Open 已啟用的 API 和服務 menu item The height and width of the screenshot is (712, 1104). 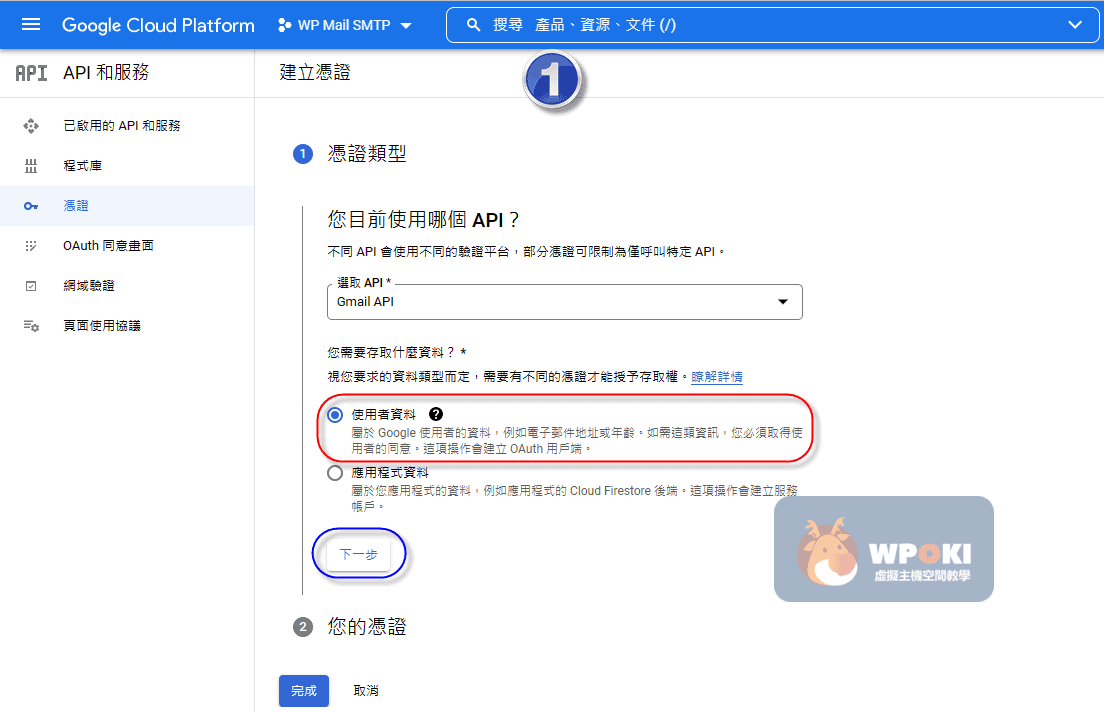point(127,126)
